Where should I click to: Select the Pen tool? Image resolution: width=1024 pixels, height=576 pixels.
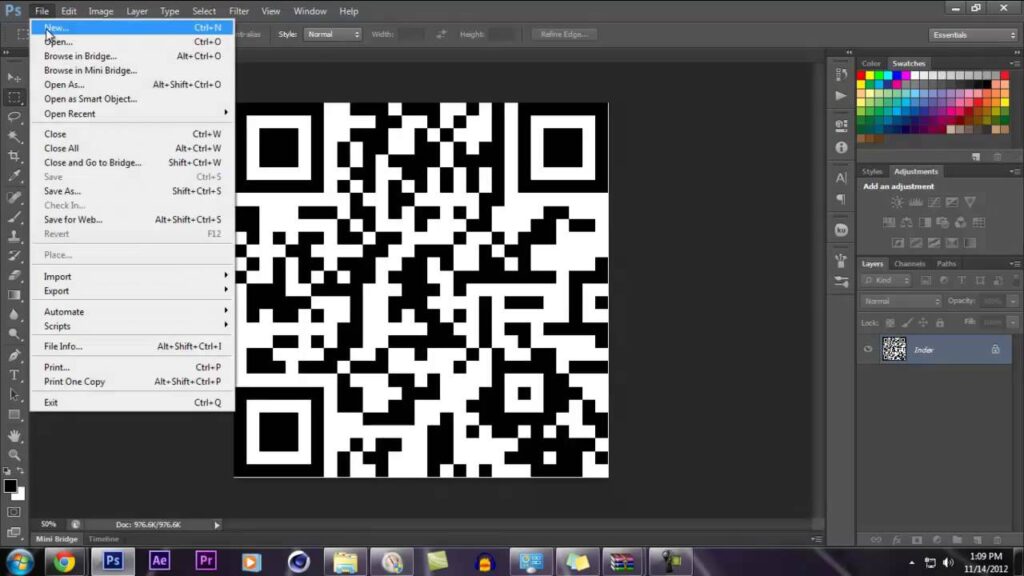tap(14, 355)
